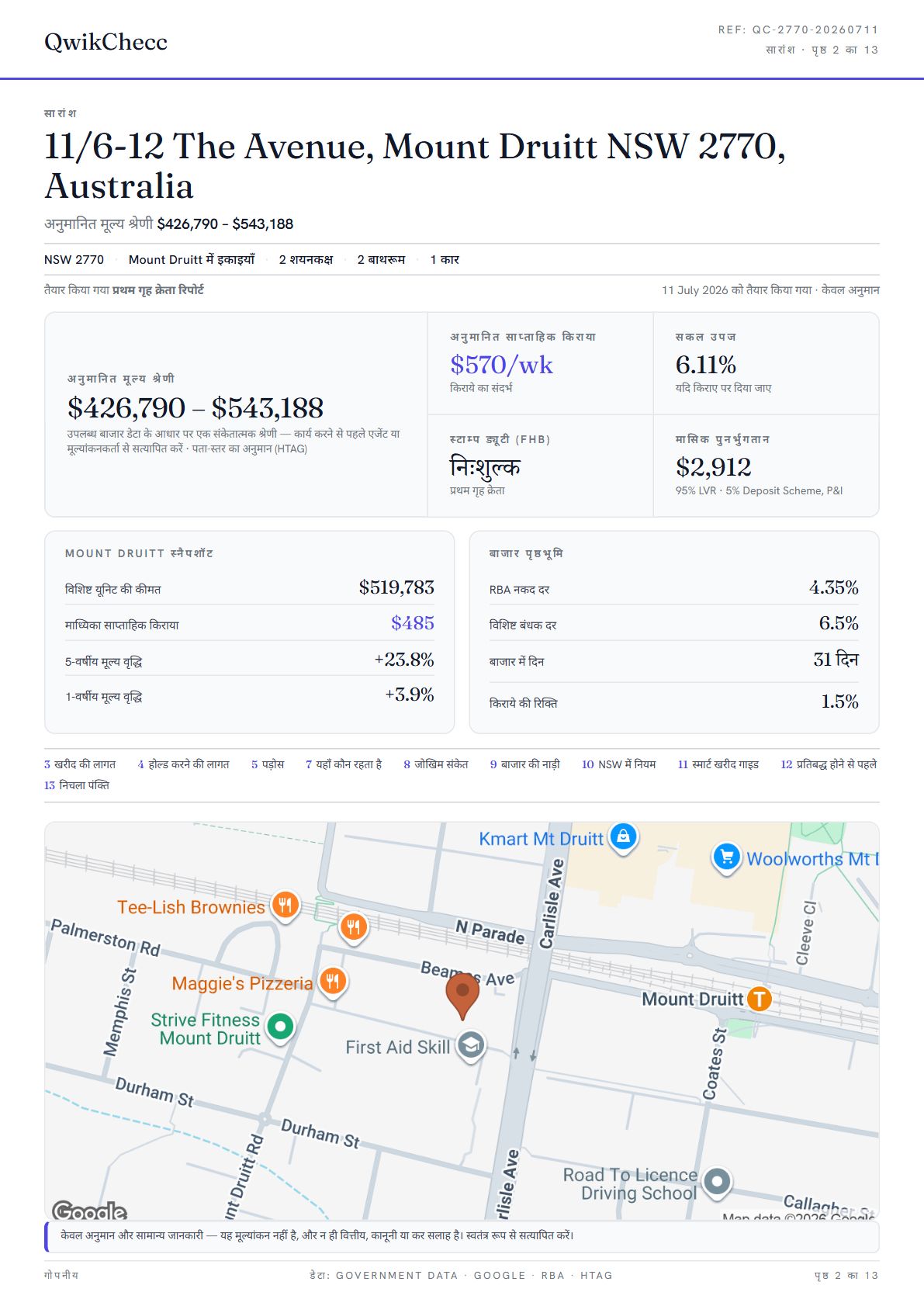Click the 1 कार property detail
924x1306 pixels.
coord(445,260)
